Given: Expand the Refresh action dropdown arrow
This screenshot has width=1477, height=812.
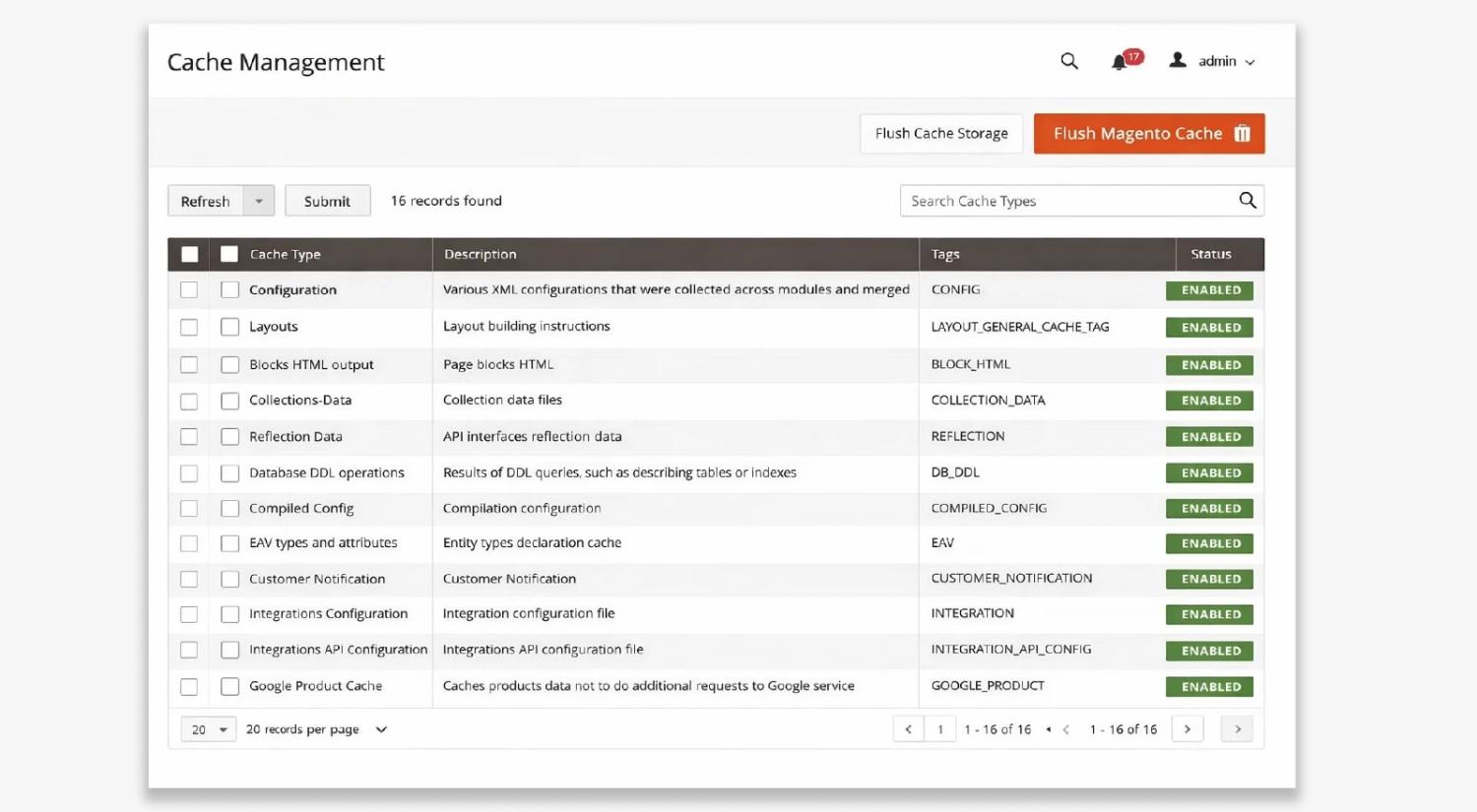Looking at the screenshot, I should pos(259,201).
